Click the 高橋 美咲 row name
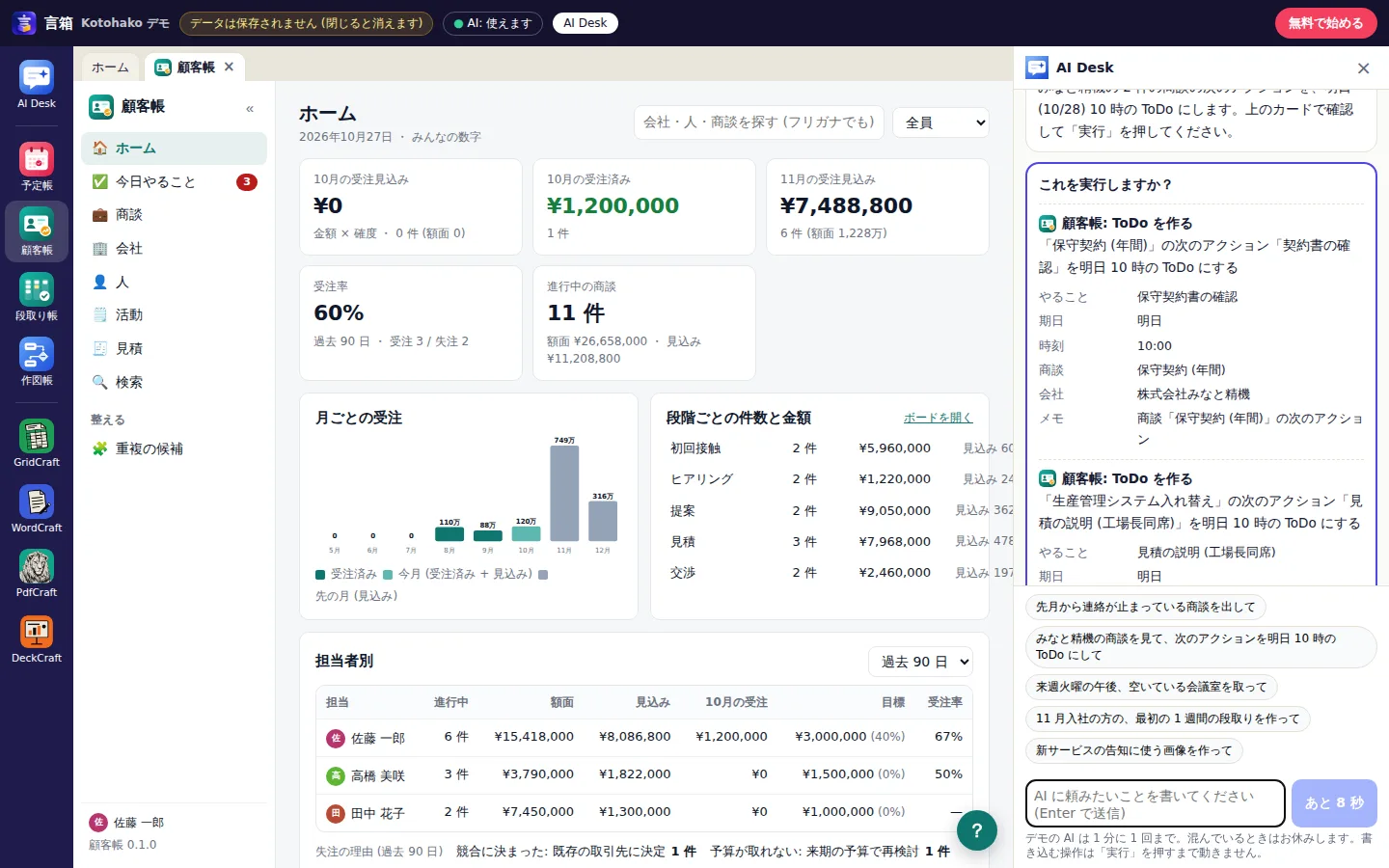Screen dimensions: 1389x868 [378, 775]
